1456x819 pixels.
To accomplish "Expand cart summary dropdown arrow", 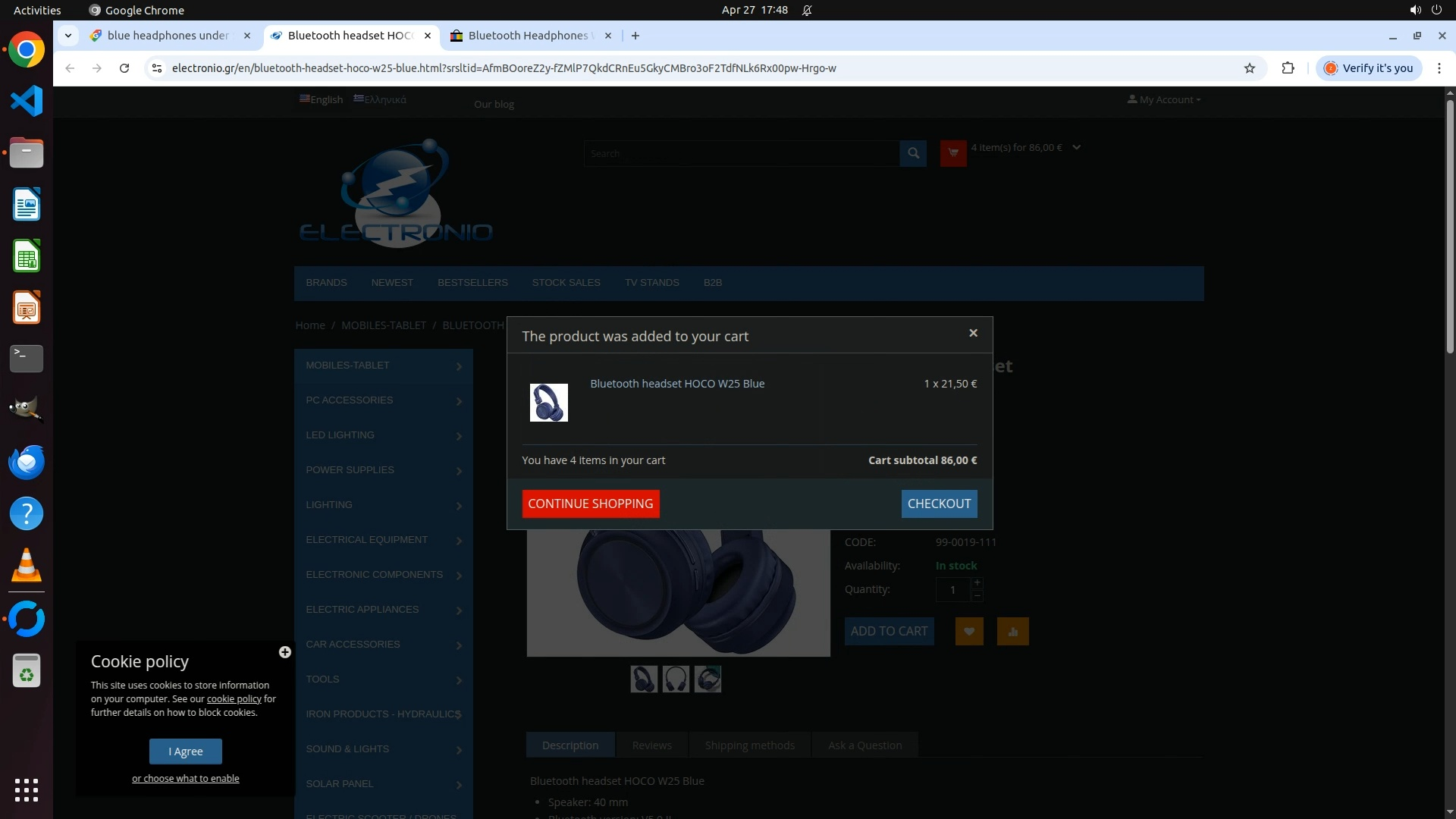I will [x=1076, y=147].
